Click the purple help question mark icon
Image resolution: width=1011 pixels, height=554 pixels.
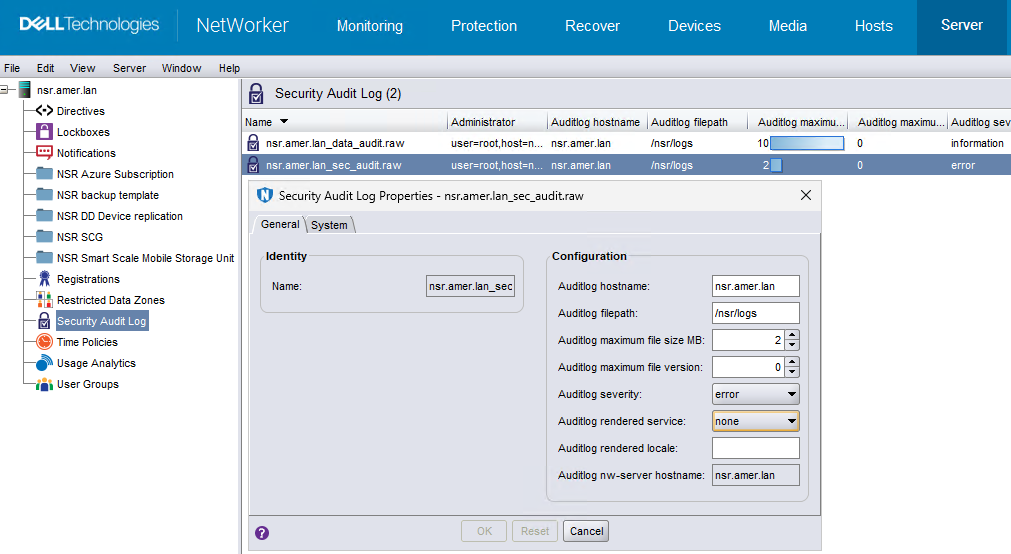(262, 532)
